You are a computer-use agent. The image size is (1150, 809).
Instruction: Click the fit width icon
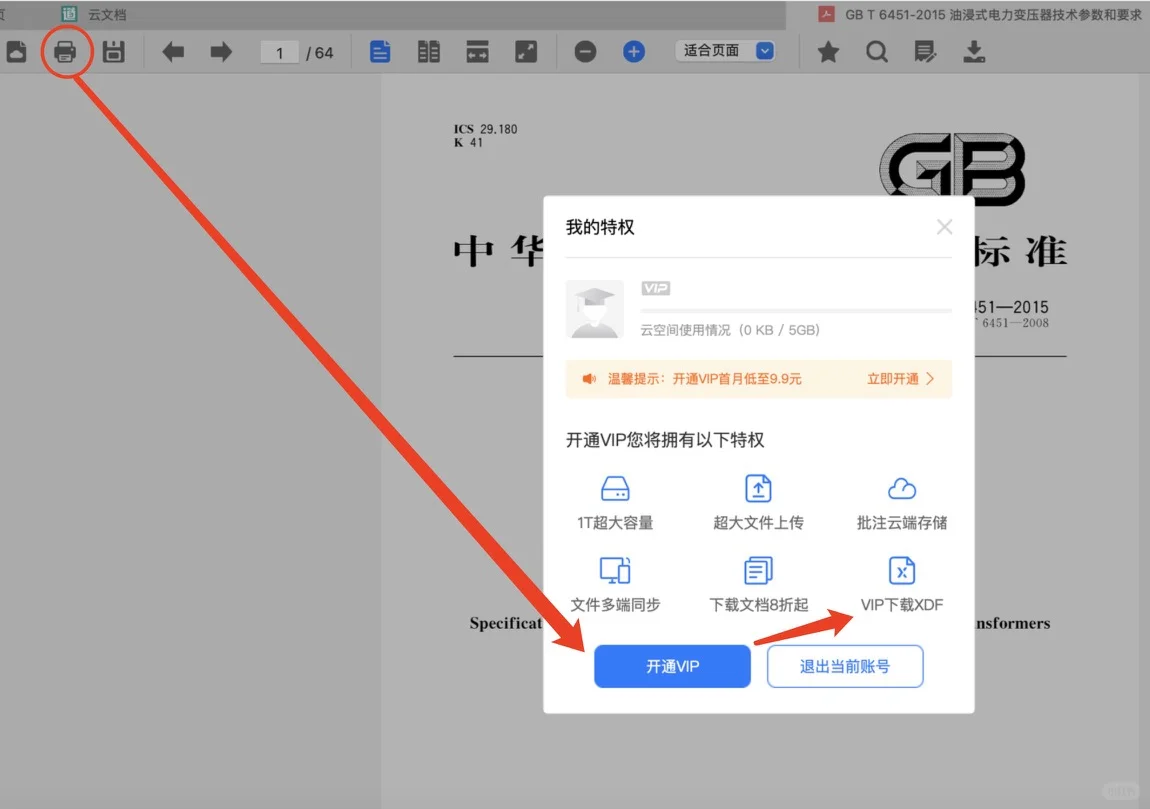(477, 52)
